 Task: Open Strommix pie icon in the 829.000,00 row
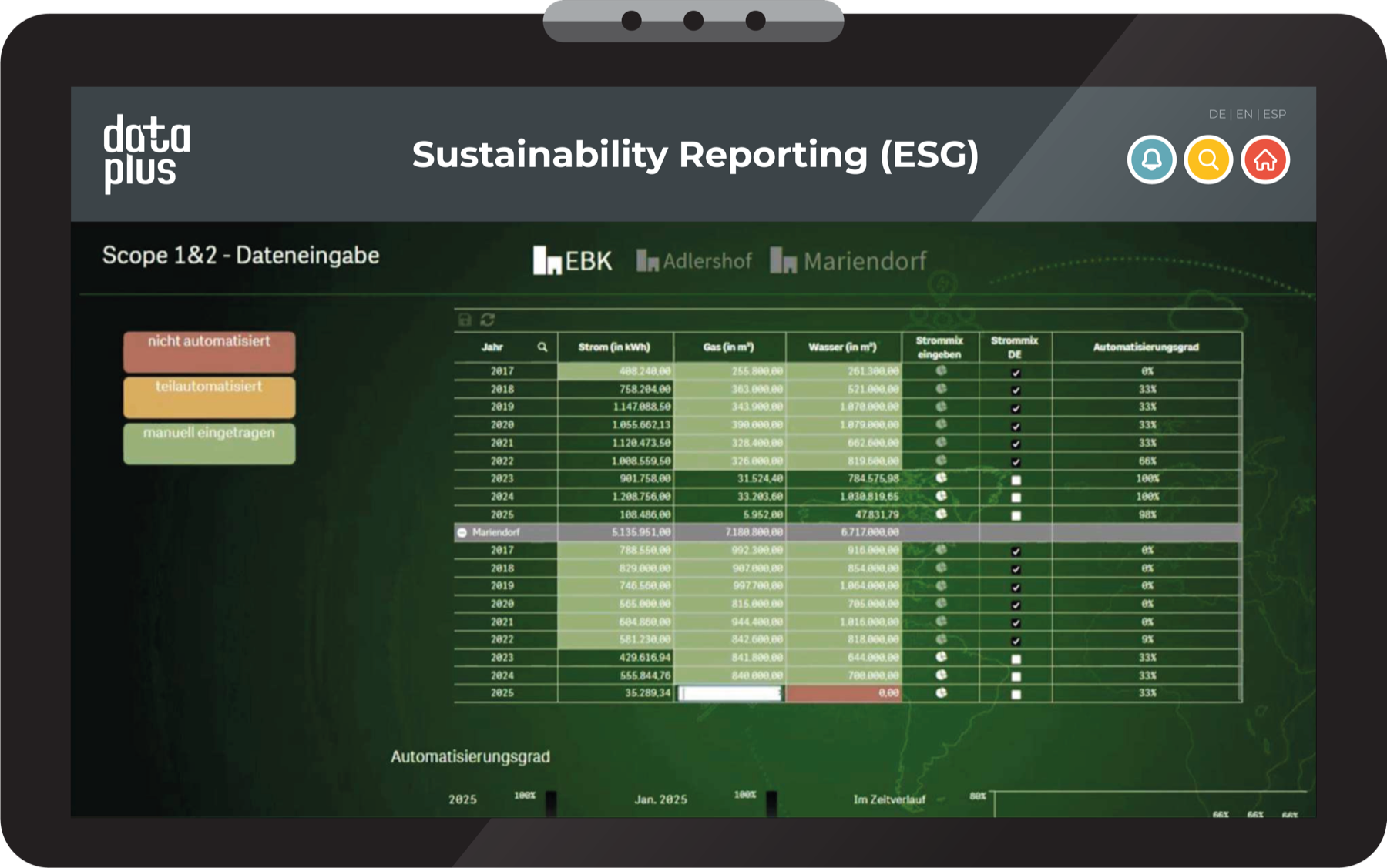(x=941, y=568)
